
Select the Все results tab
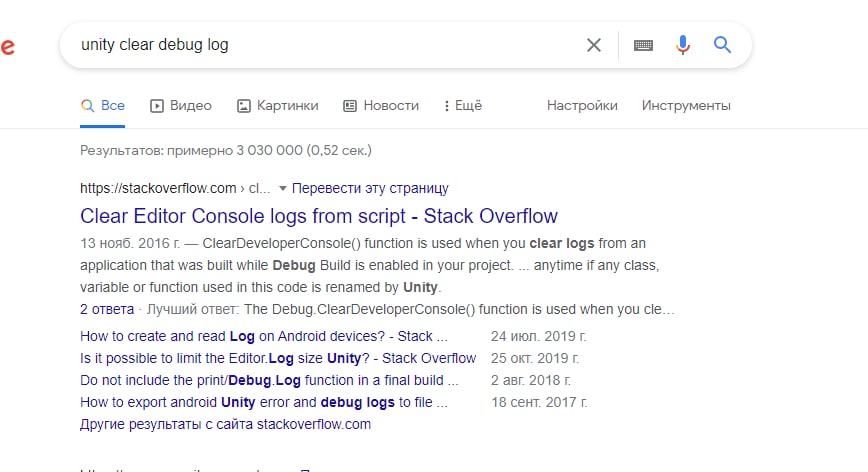click(103, 106)
